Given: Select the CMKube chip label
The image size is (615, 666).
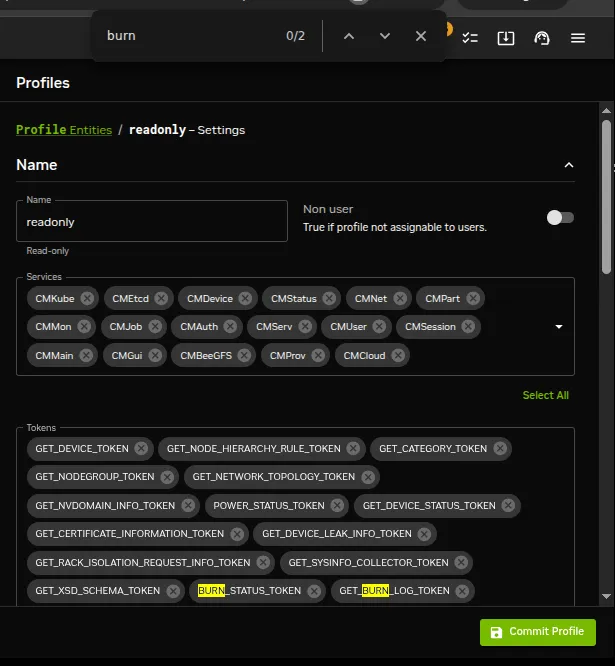Looking at the screenshot, I should [x=55, y=299].
